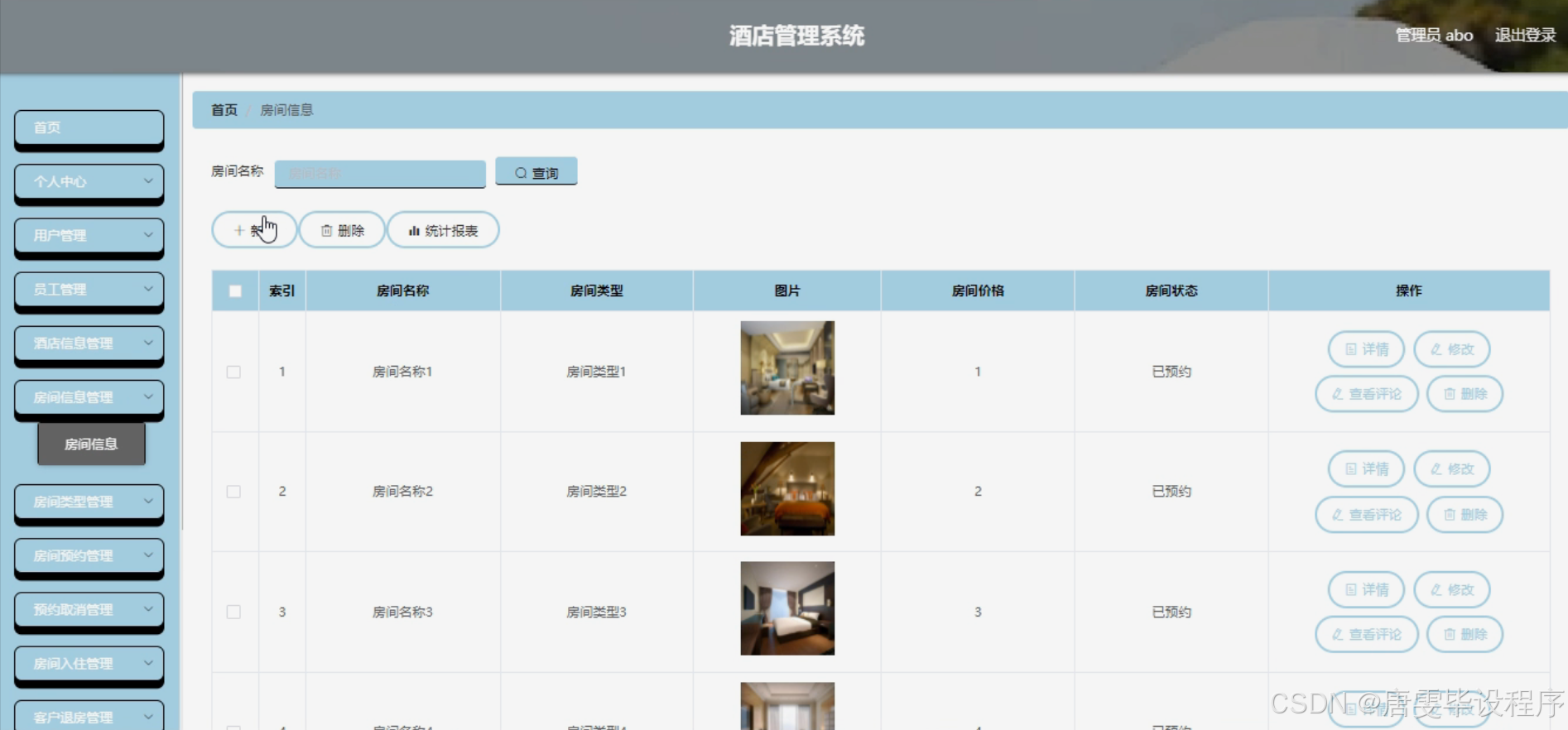Click 房间信息 in the breadcrumb
1568x730 pixels.
286,110
